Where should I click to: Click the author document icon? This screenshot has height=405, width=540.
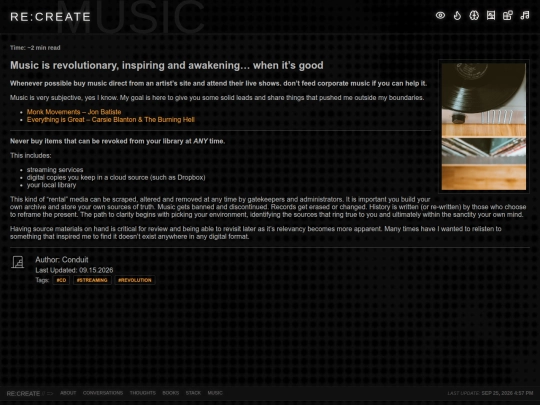pyautogui.click(x=18, y=262)
